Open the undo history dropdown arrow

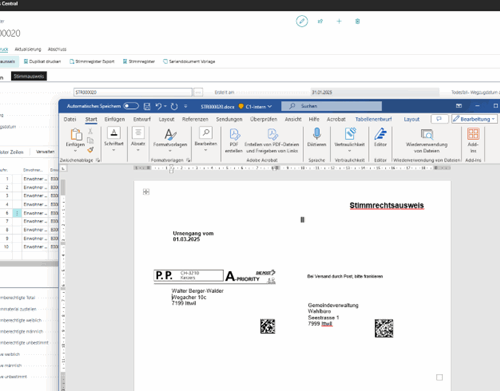click(165, 106)
